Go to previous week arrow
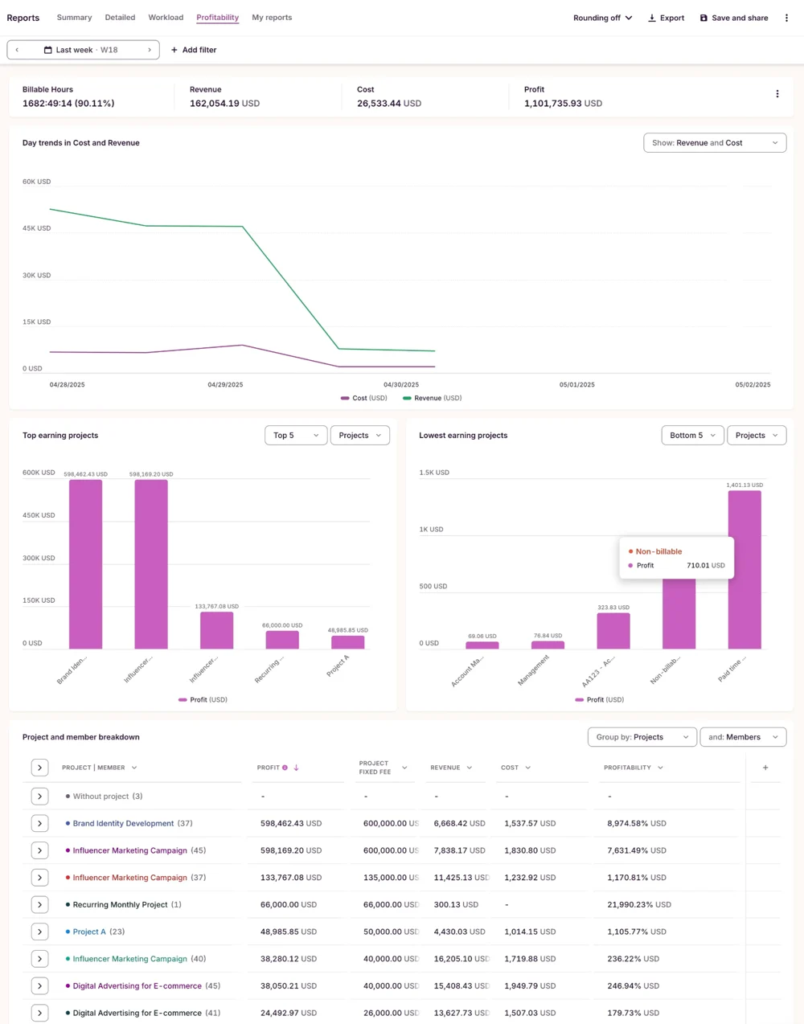This screenshot has height=1024, width=804. click(18, 50)
